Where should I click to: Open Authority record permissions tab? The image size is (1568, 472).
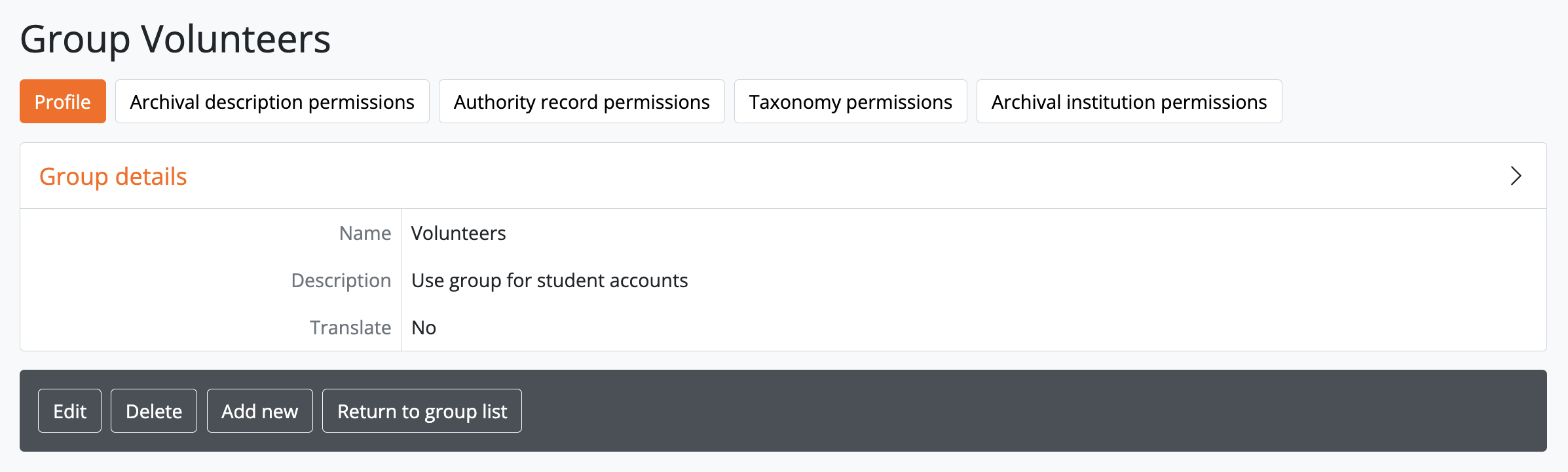582,102
